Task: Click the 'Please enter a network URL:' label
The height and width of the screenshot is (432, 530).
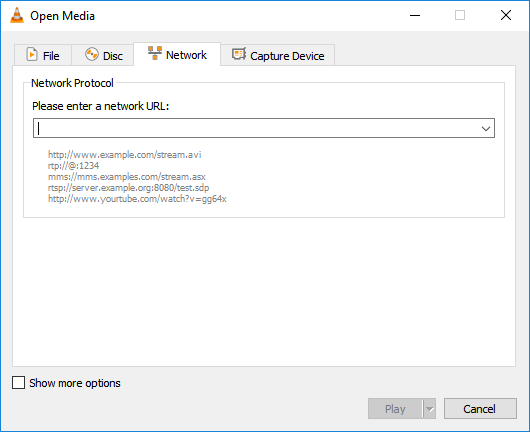Action: click(x=100, y=106)
